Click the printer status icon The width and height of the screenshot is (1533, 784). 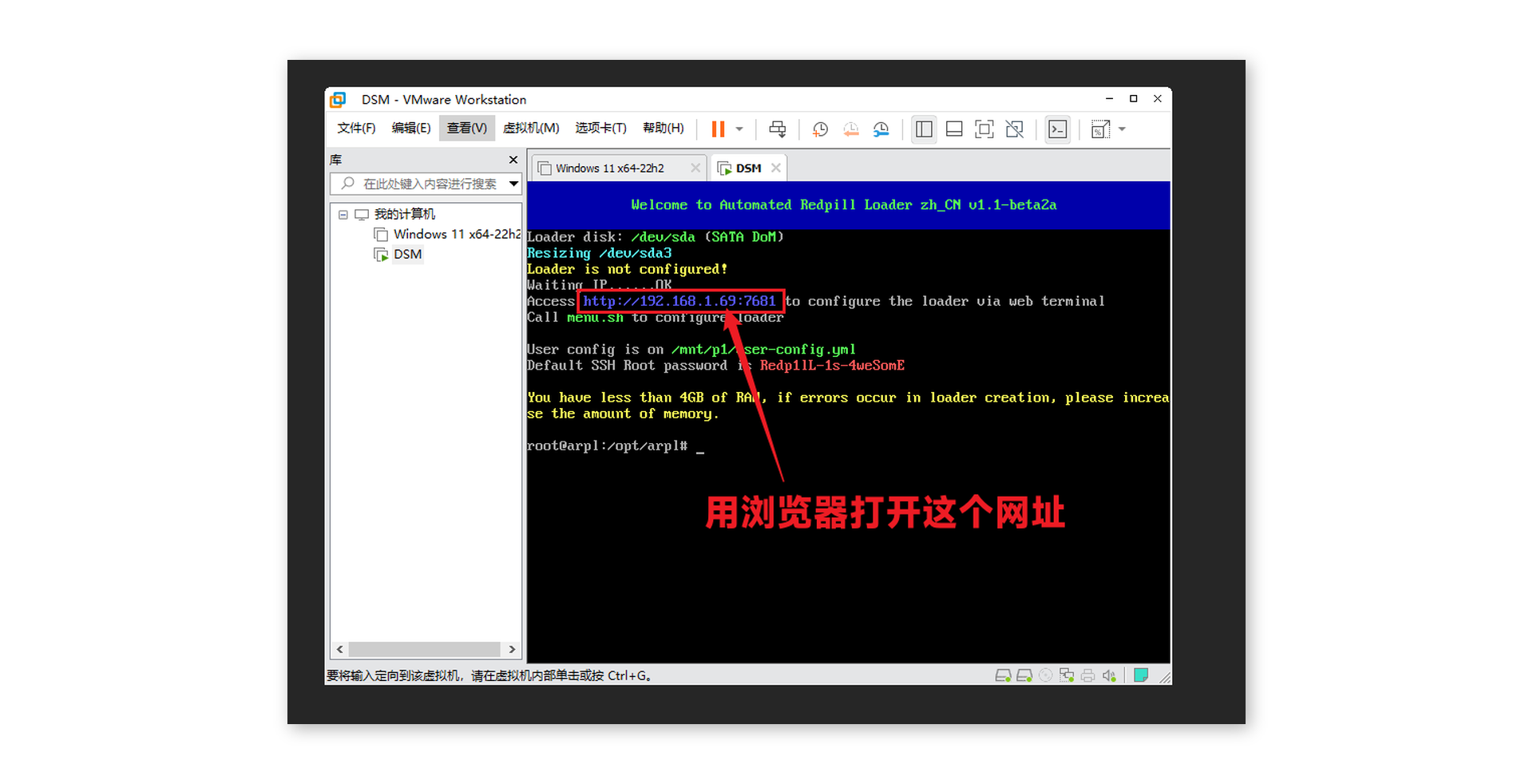1087,675
